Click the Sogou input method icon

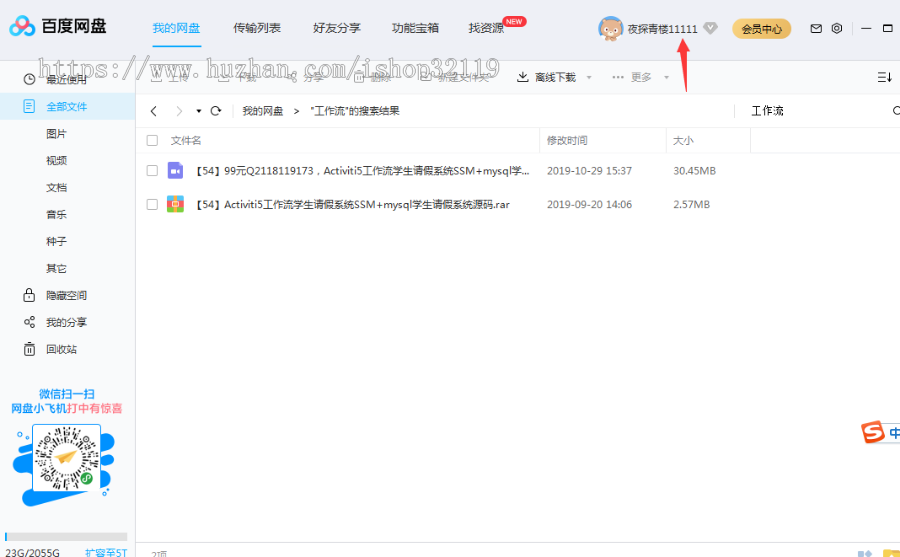tap(872, 432)
